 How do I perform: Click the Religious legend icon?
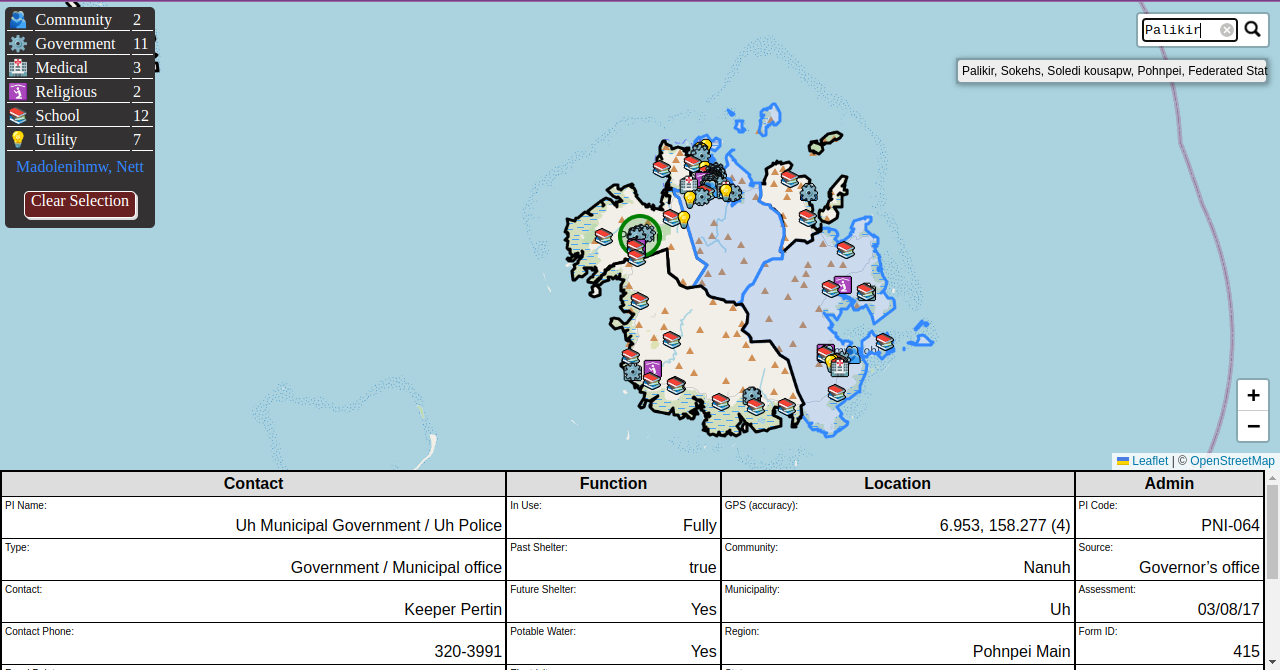point(18,91)
